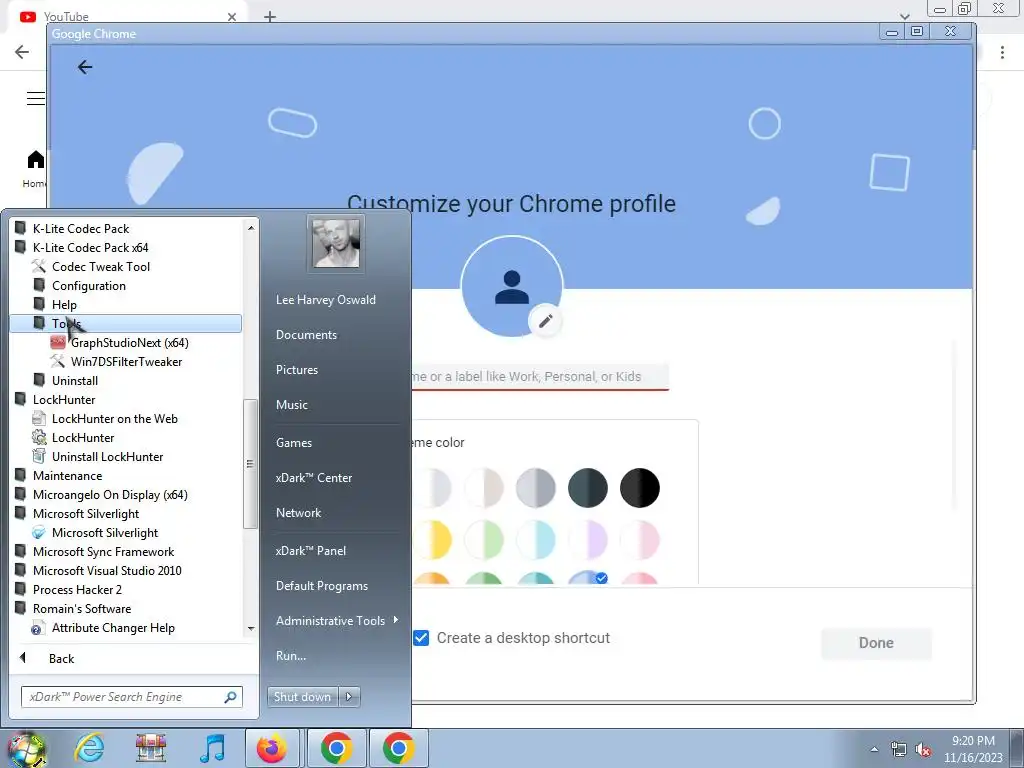
Task: Open the music note app in taskbar
Action: point(212,748)
